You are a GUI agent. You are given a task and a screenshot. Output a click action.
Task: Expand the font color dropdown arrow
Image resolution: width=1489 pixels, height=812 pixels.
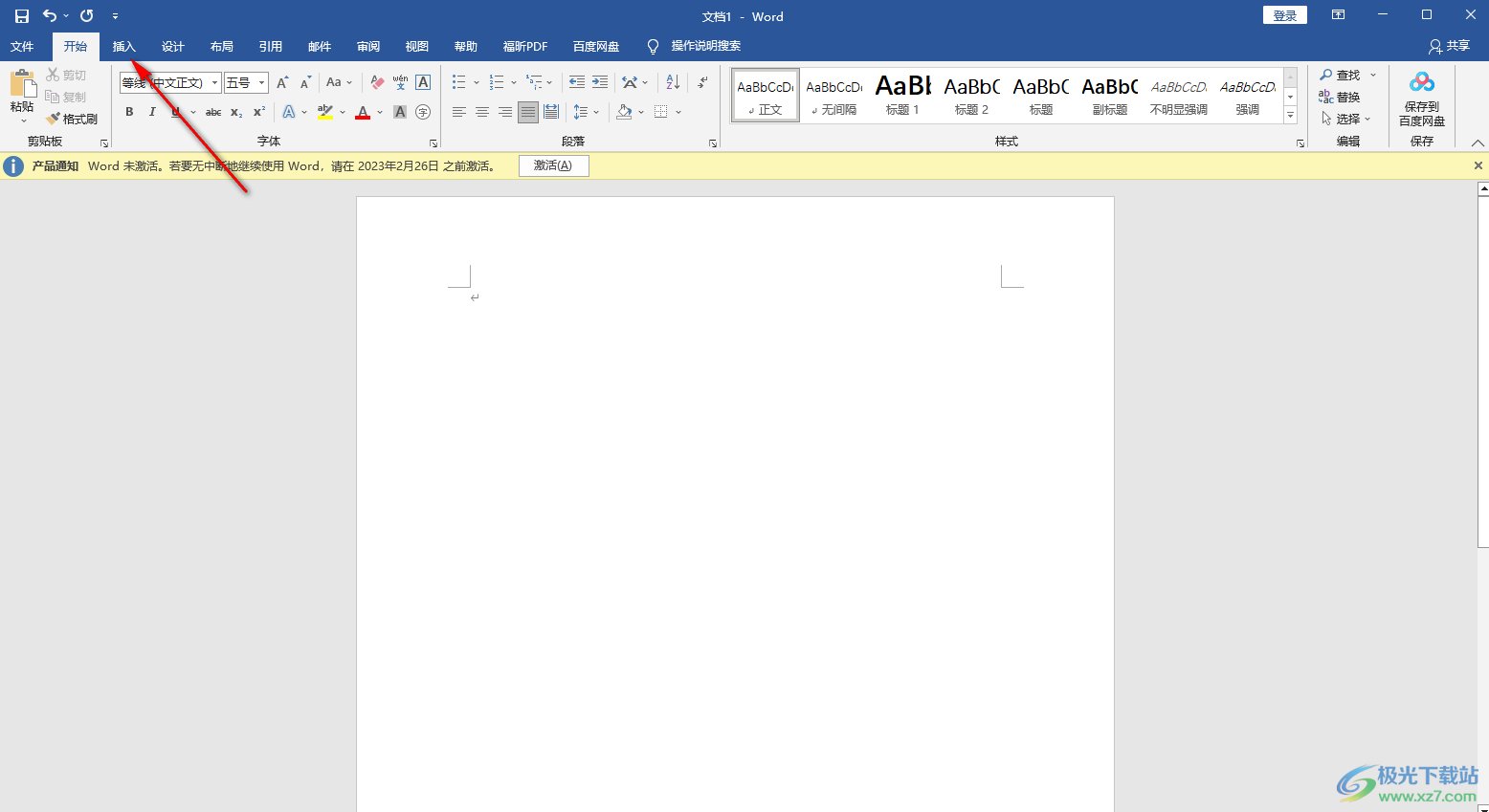point(380,112)
